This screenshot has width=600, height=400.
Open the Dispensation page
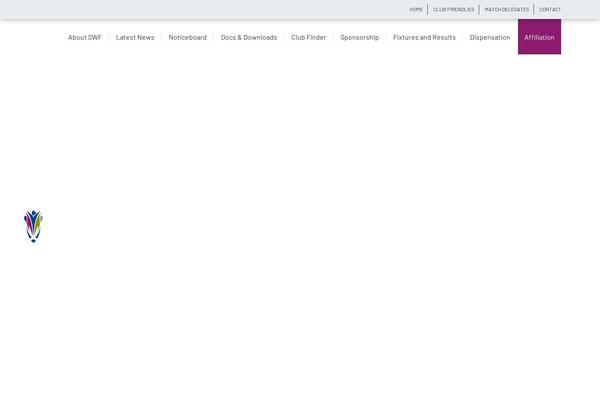(490, 37)
